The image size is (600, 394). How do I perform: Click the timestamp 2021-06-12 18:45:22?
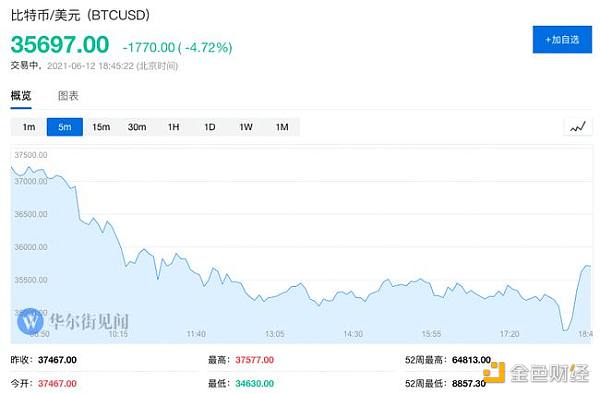[x=90, y=66]
